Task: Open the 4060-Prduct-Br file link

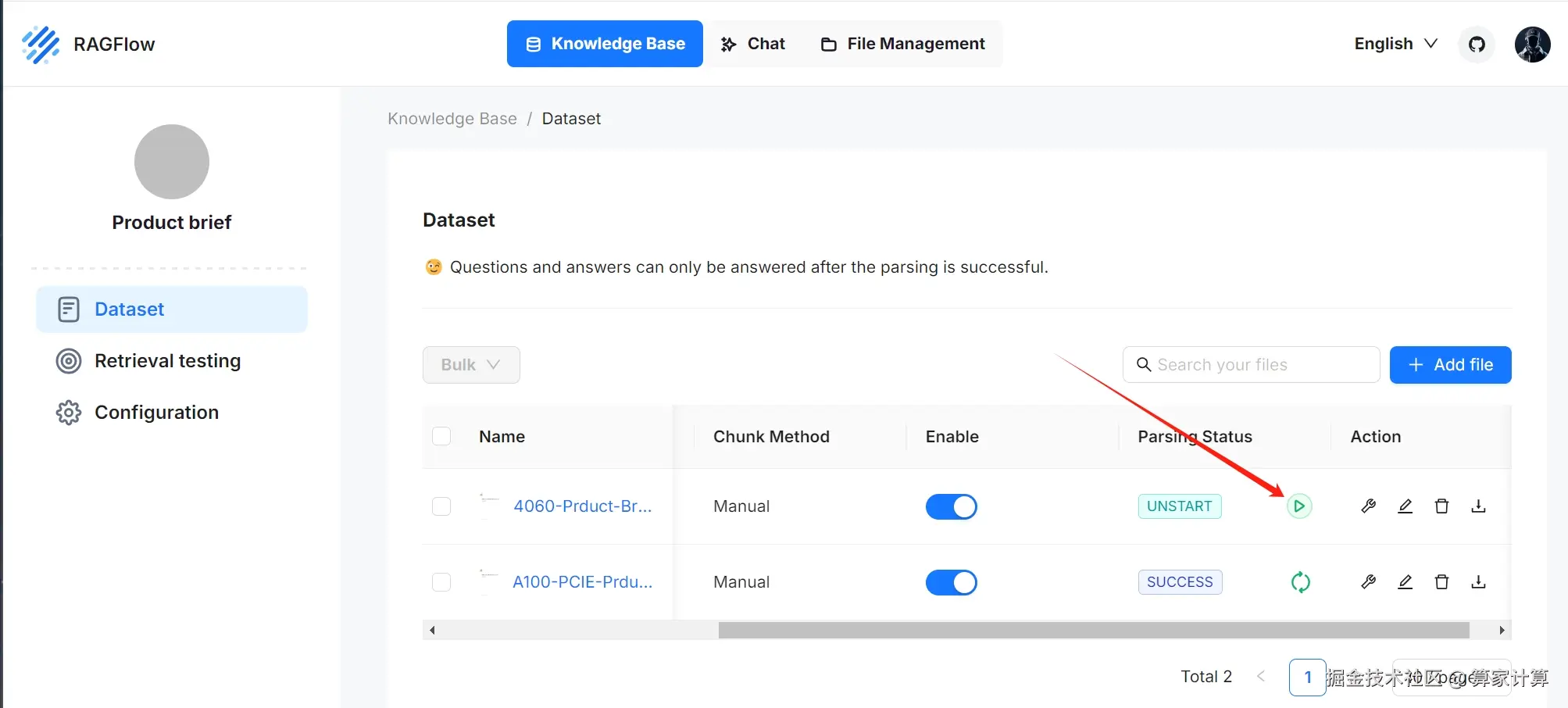Action: click(x=582, y=506)
